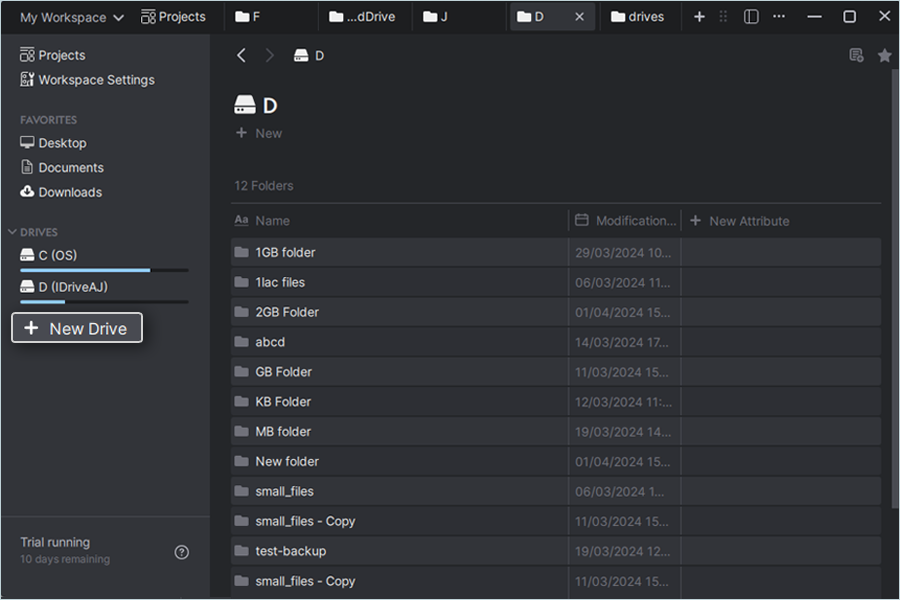The width and height of the screenshot is (900, 600).
Task: Add a new tab with plus icon
Action: [x=699, y=17]
